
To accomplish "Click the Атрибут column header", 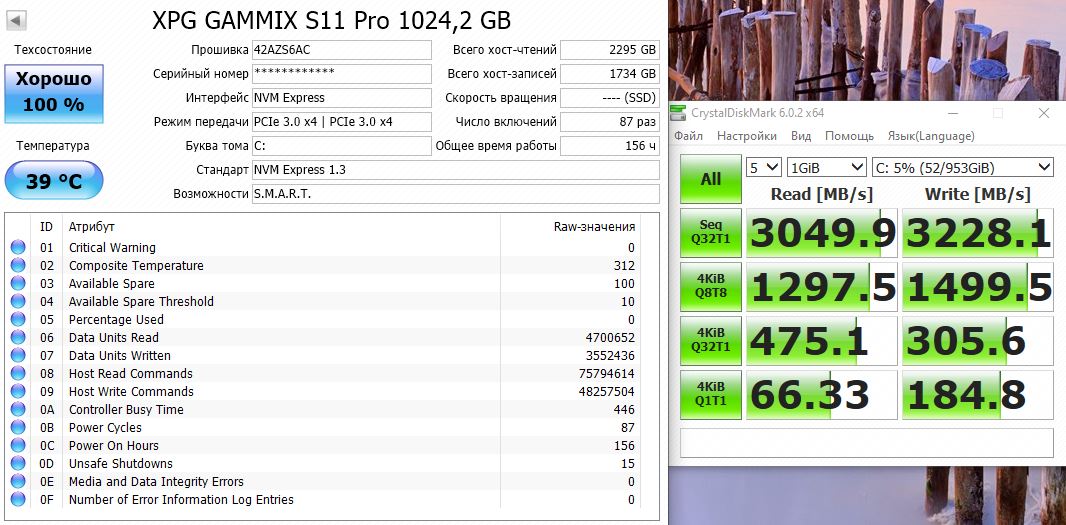I will [92, 226].
